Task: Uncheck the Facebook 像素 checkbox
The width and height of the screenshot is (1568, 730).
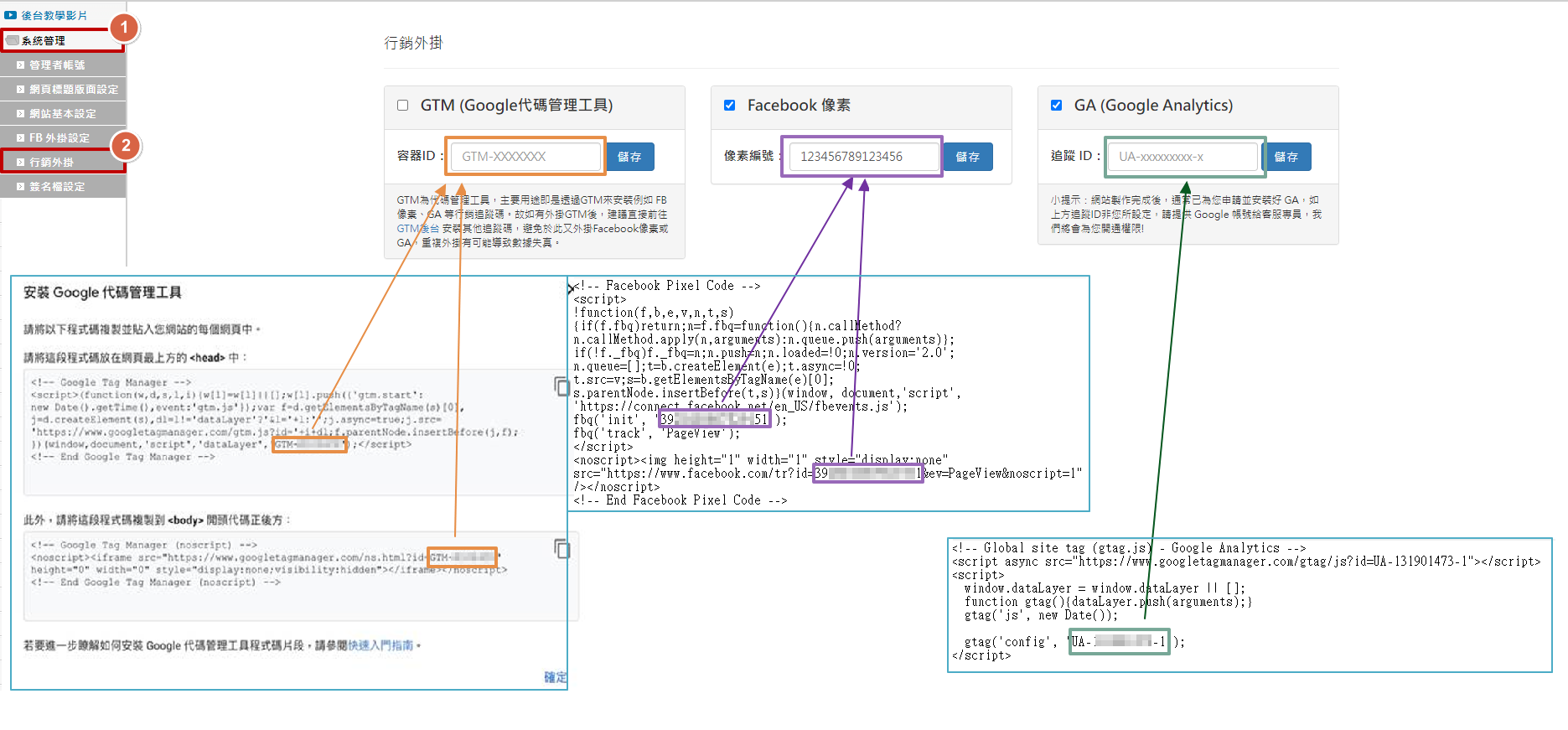Action: [x=729, y=106]
